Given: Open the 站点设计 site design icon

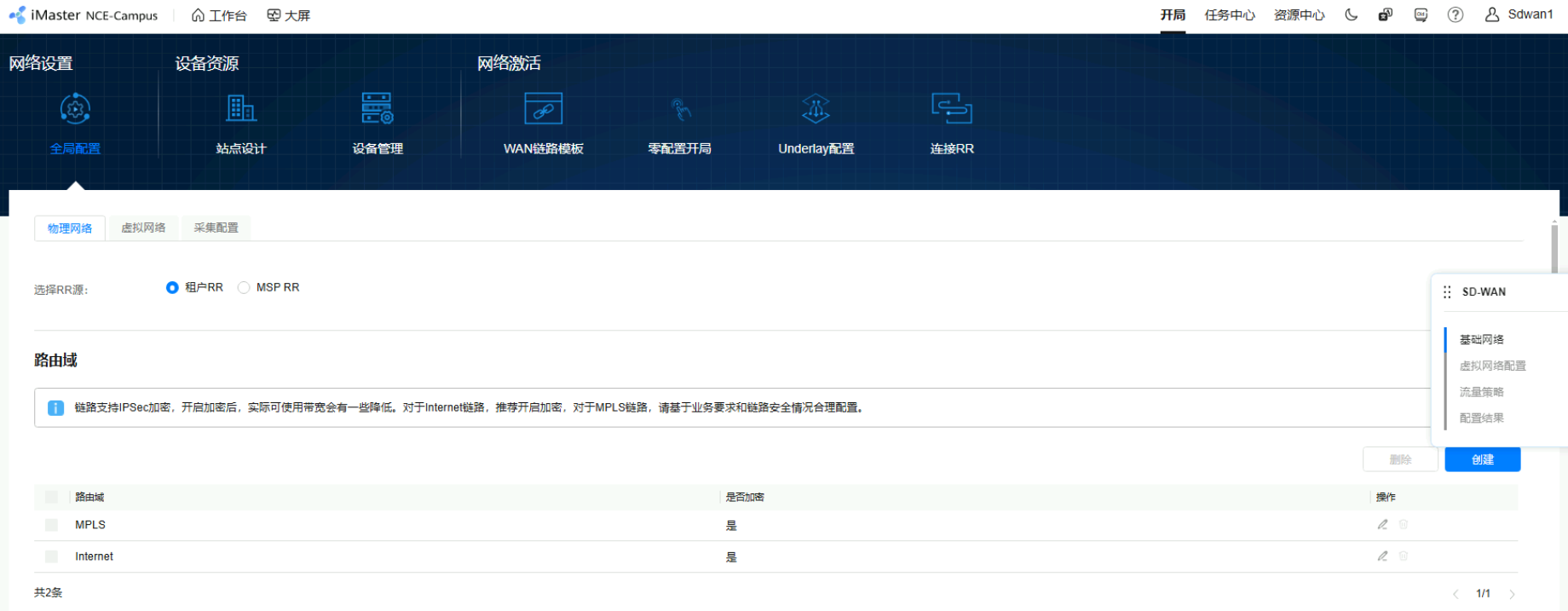Looking at the screenshot, I should click(x=241, y=110).
